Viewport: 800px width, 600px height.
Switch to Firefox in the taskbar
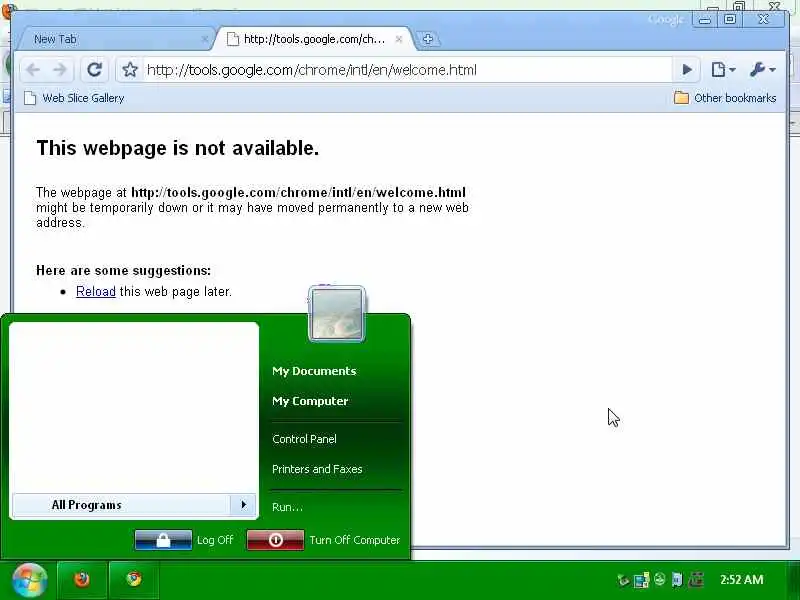(82, 580)
